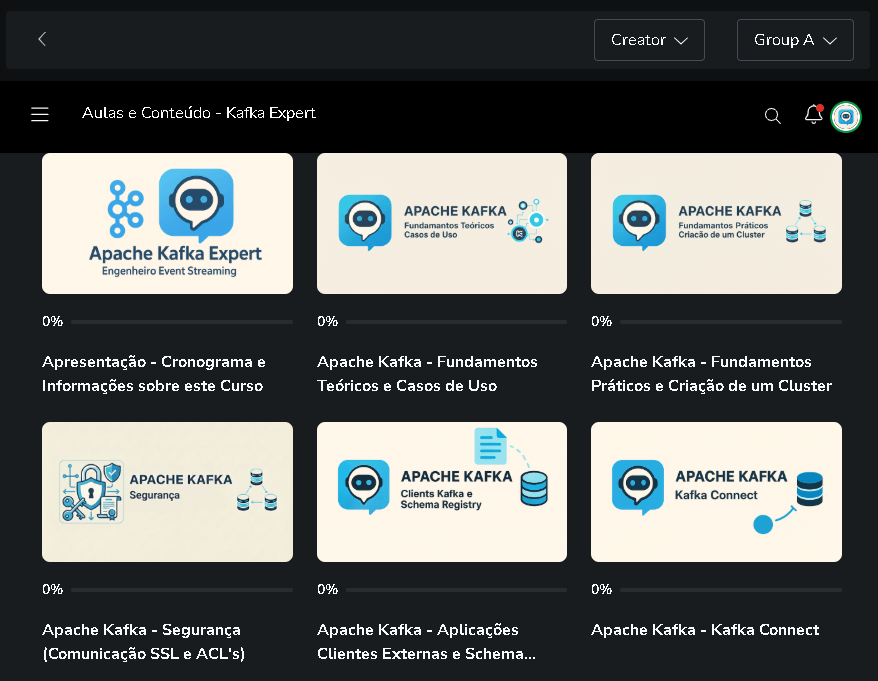
Task: Click the padlock graphic on Segurança card
Action: pos(88,487)
